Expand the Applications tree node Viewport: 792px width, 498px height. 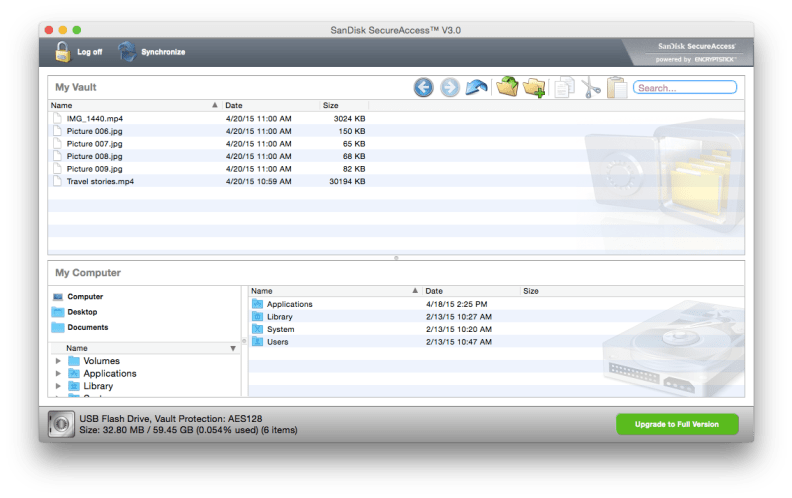click(58, 374)
